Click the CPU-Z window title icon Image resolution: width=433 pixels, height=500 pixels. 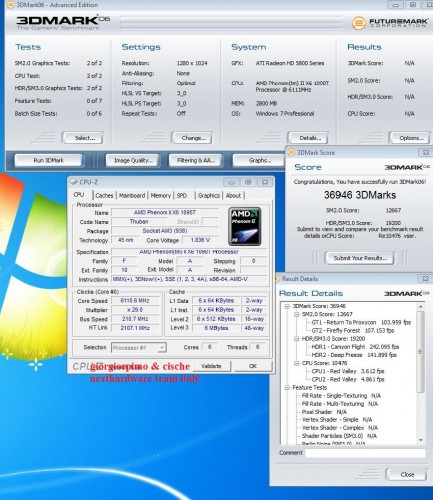[x=73, y=182]
